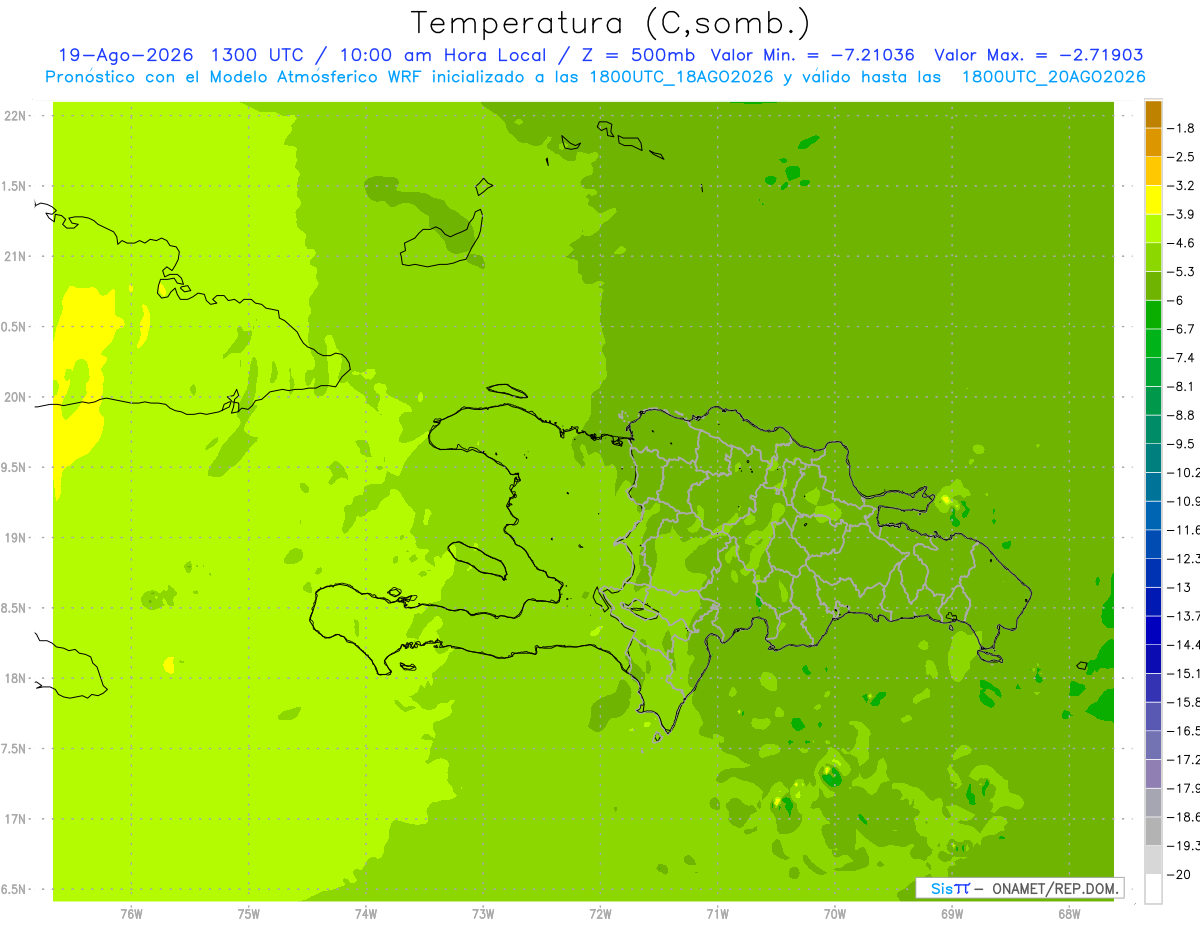Pick the gold swatch between -2.5 and -3.2
The image size is (1200, 927).
pos(1153,171)
